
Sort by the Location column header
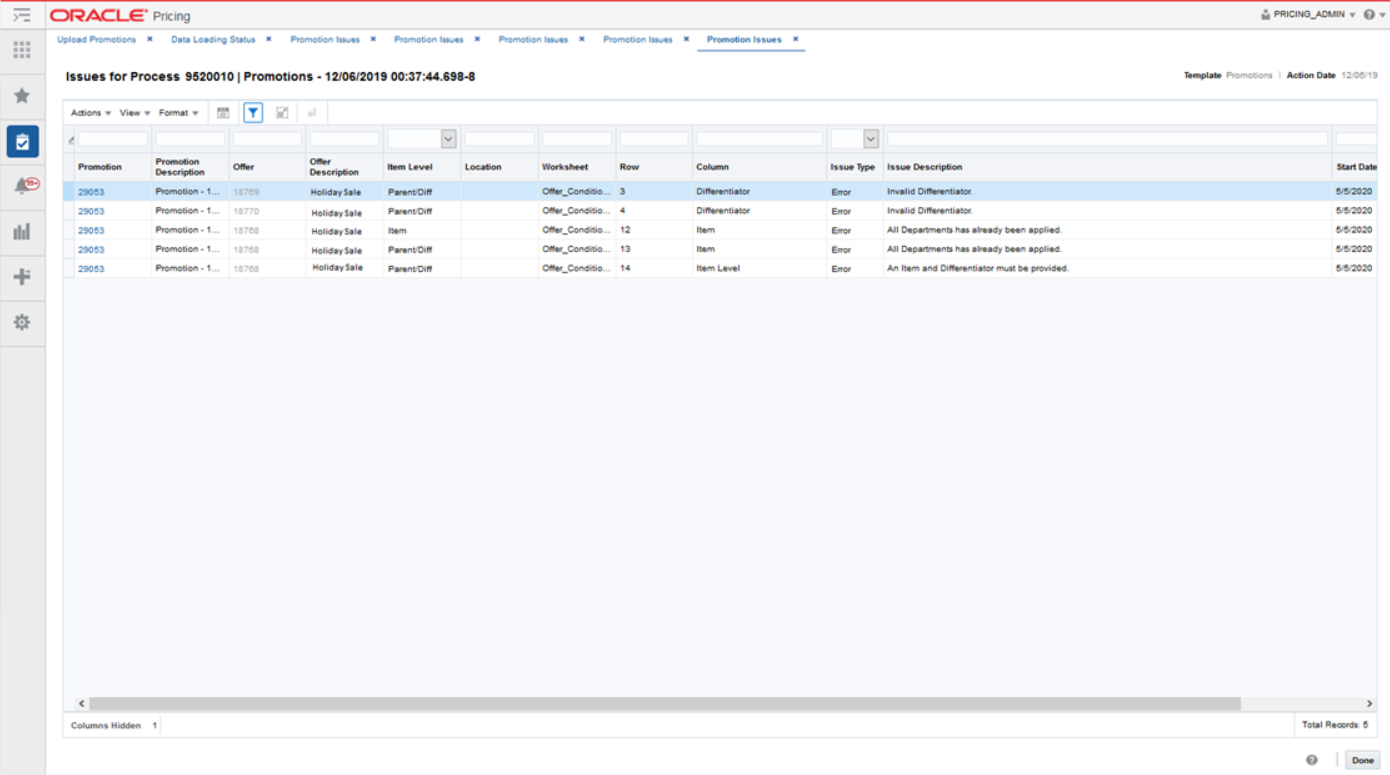483,167
